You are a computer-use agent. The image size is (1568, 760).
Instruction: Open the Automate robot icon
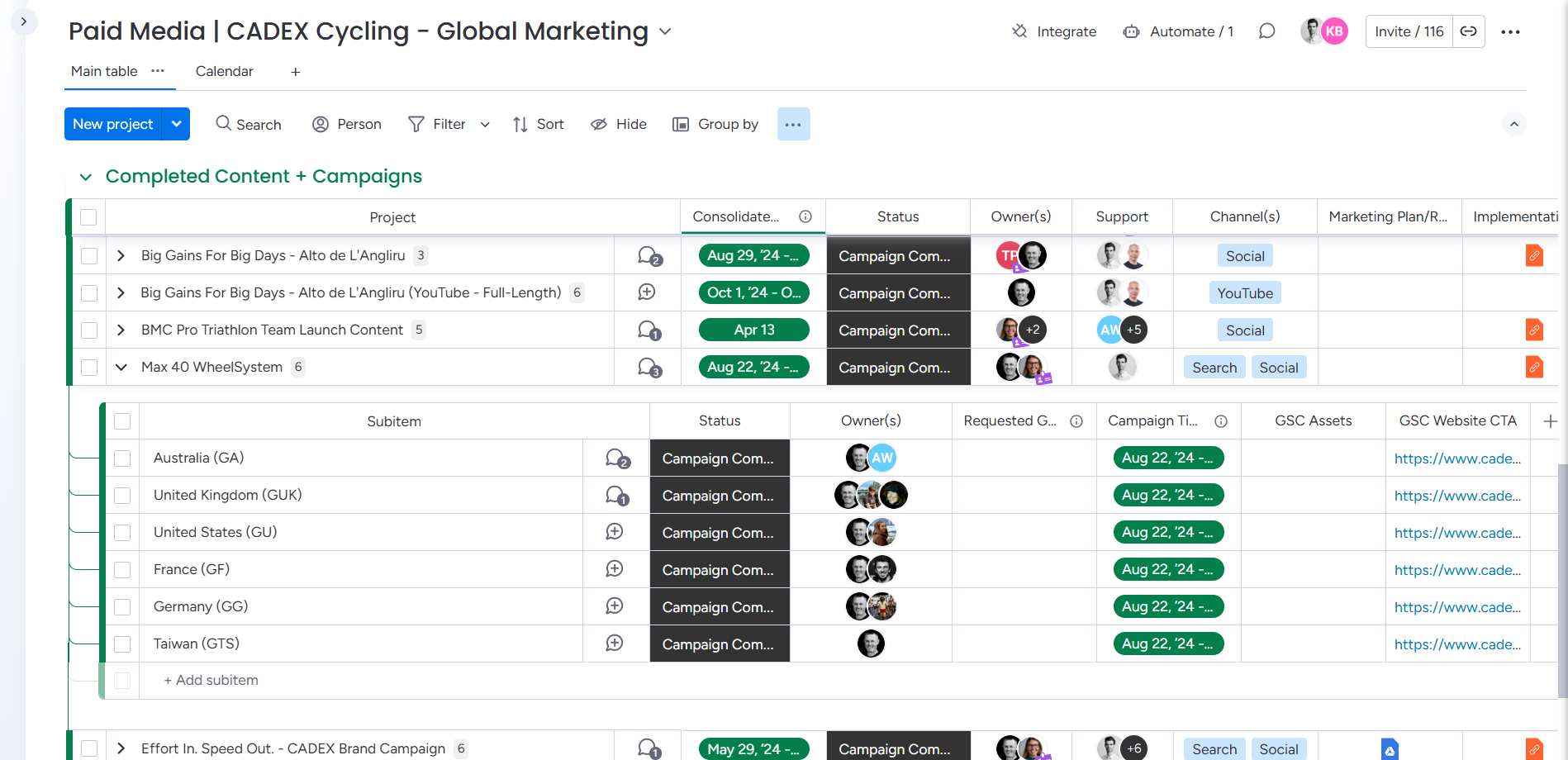1131,31
